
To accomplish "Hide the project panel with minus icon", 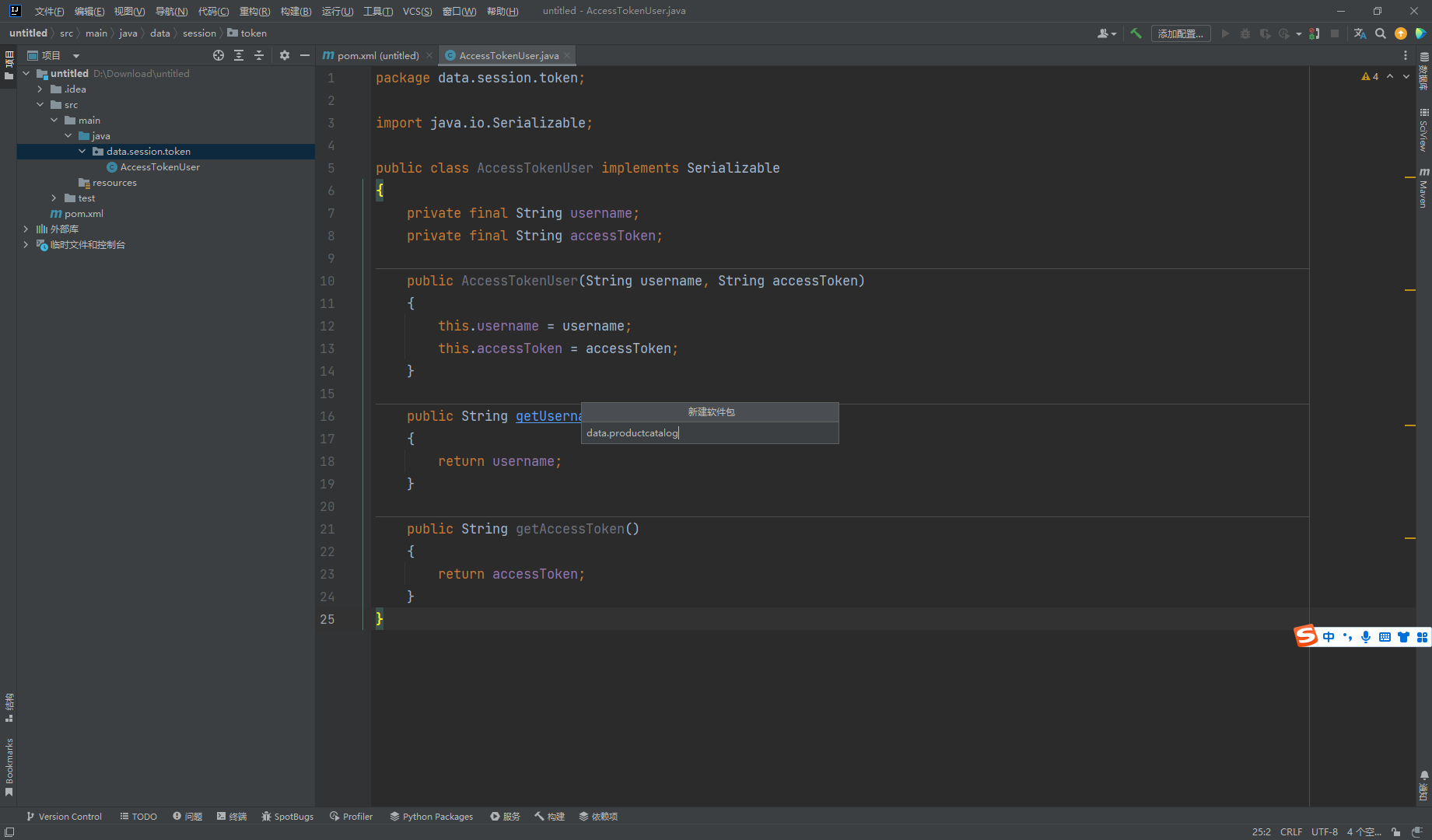I will tap(305, 55).
